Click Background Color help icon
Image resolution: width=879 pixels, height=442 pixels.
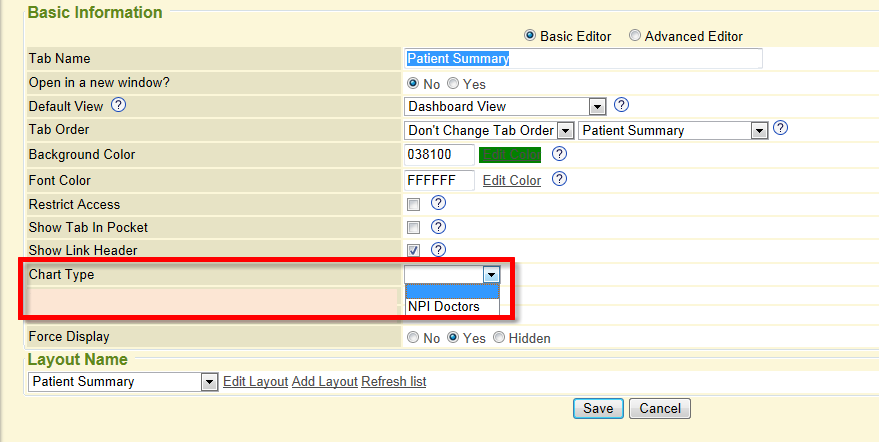pyautogui.click(x=560, y=154)
